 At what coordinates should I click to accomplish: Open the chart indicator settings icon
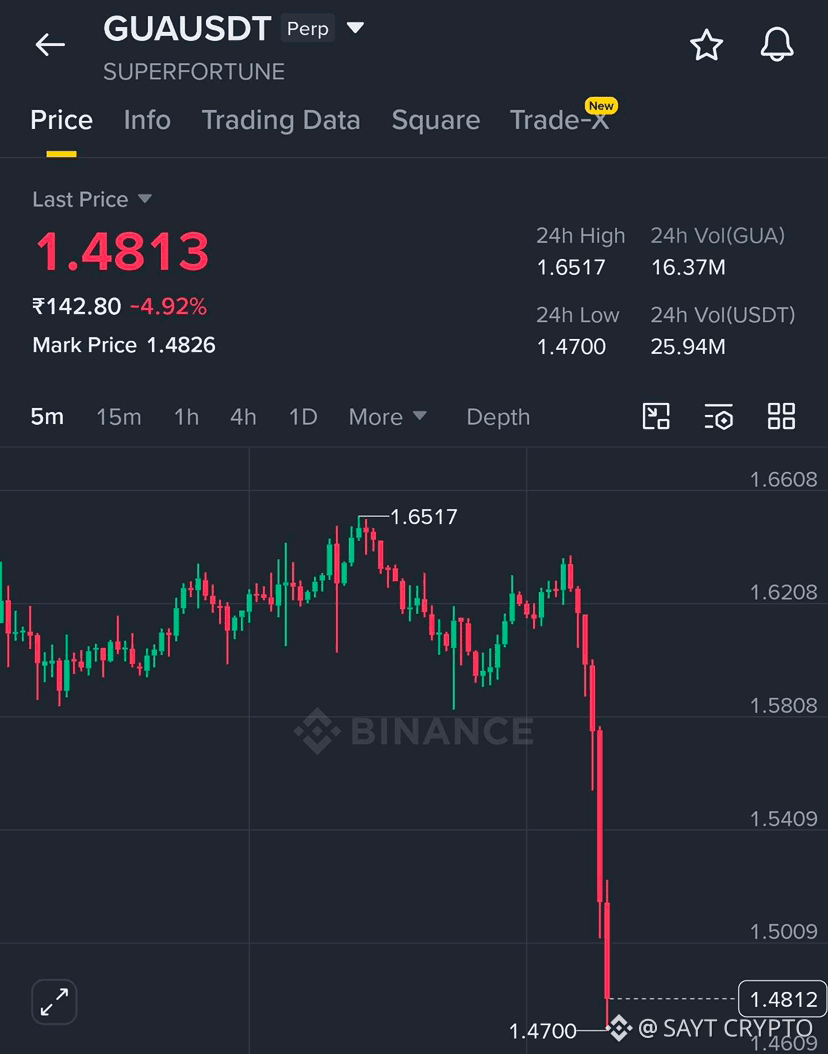coord(718,417)
